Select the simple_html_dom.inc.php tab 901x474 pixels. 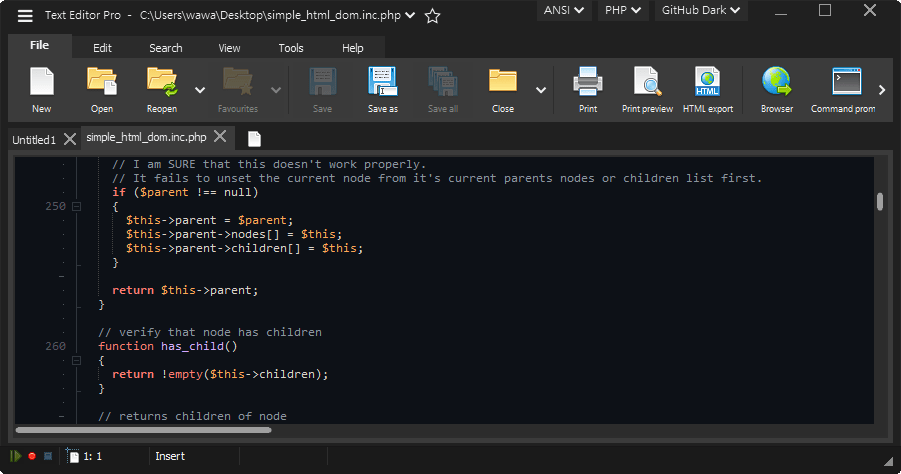click(146, 137)
